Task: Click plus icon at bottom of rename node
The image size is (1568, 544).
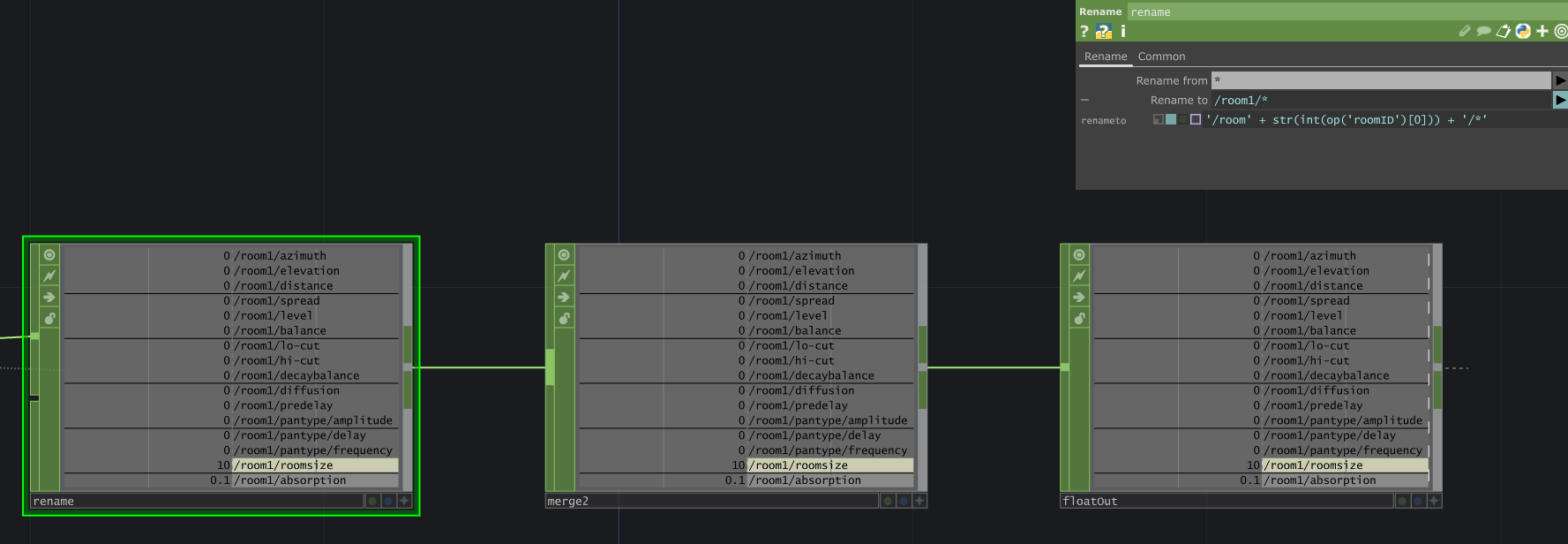Action: click(x=404, y=501)
